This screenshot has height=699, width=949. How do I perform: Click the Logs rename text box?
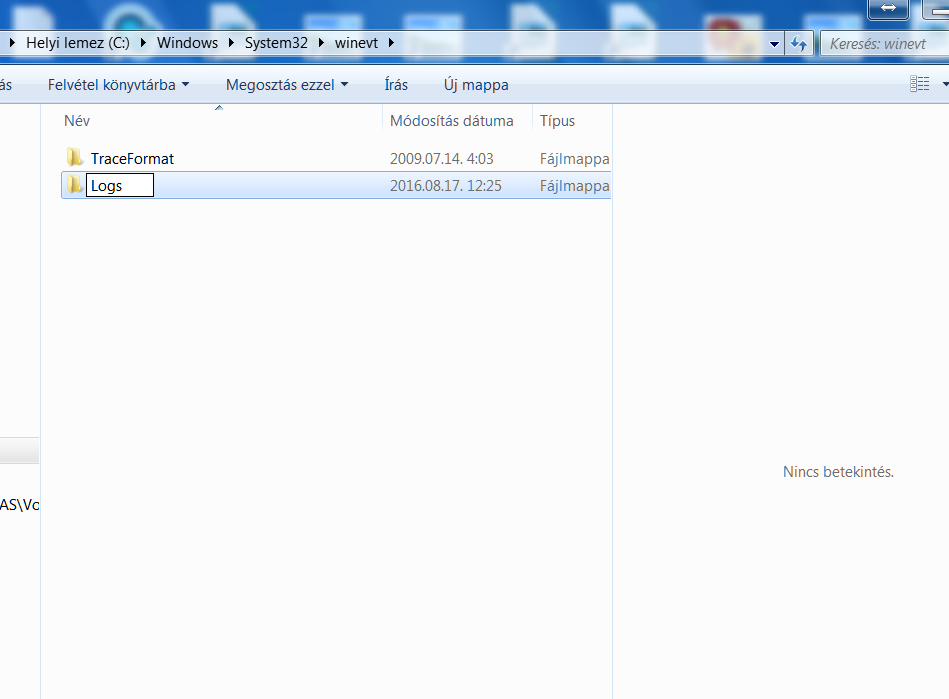click(119, 185)
